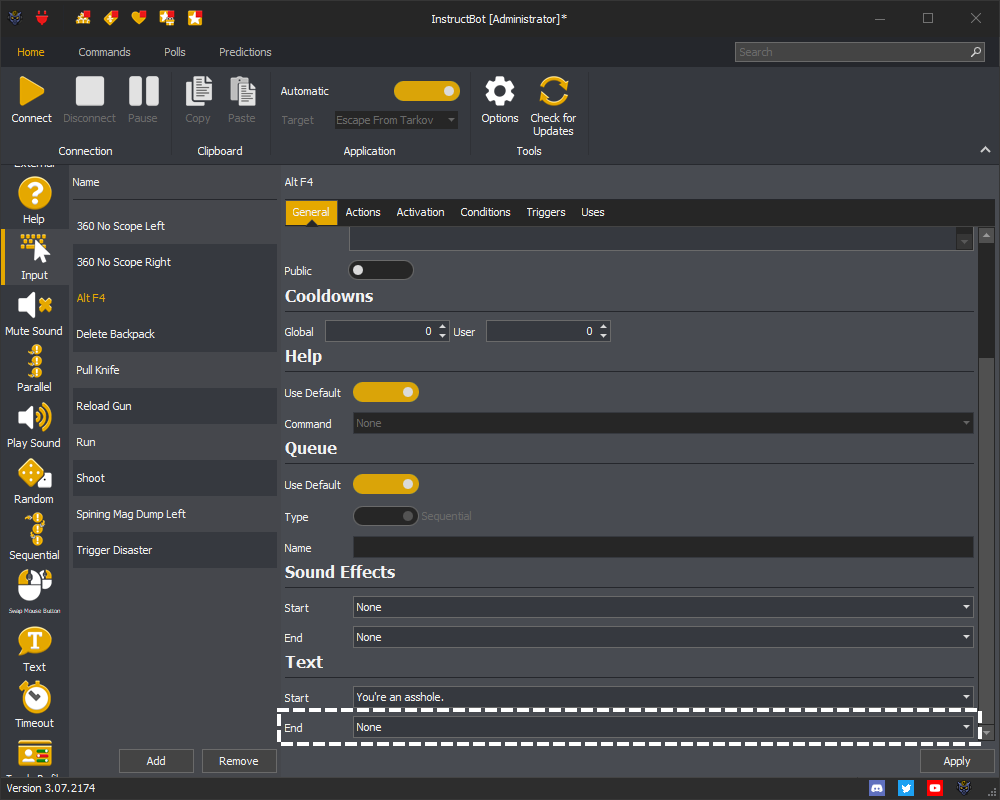Viewport: 1000px width, 800px height.
Task: Decrease the User cooldown value
Action: 603,336
